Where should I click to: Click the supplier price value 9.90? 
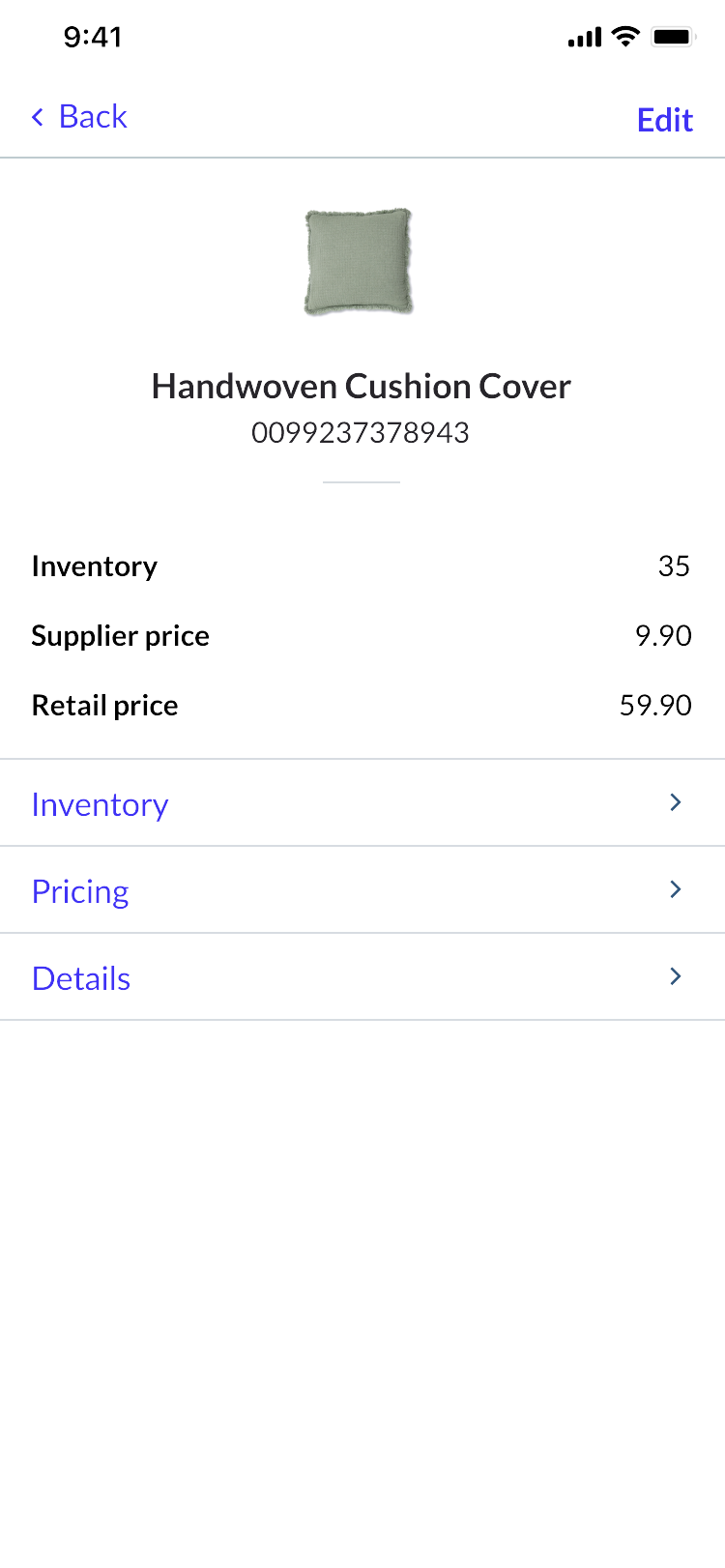point(663,636)
